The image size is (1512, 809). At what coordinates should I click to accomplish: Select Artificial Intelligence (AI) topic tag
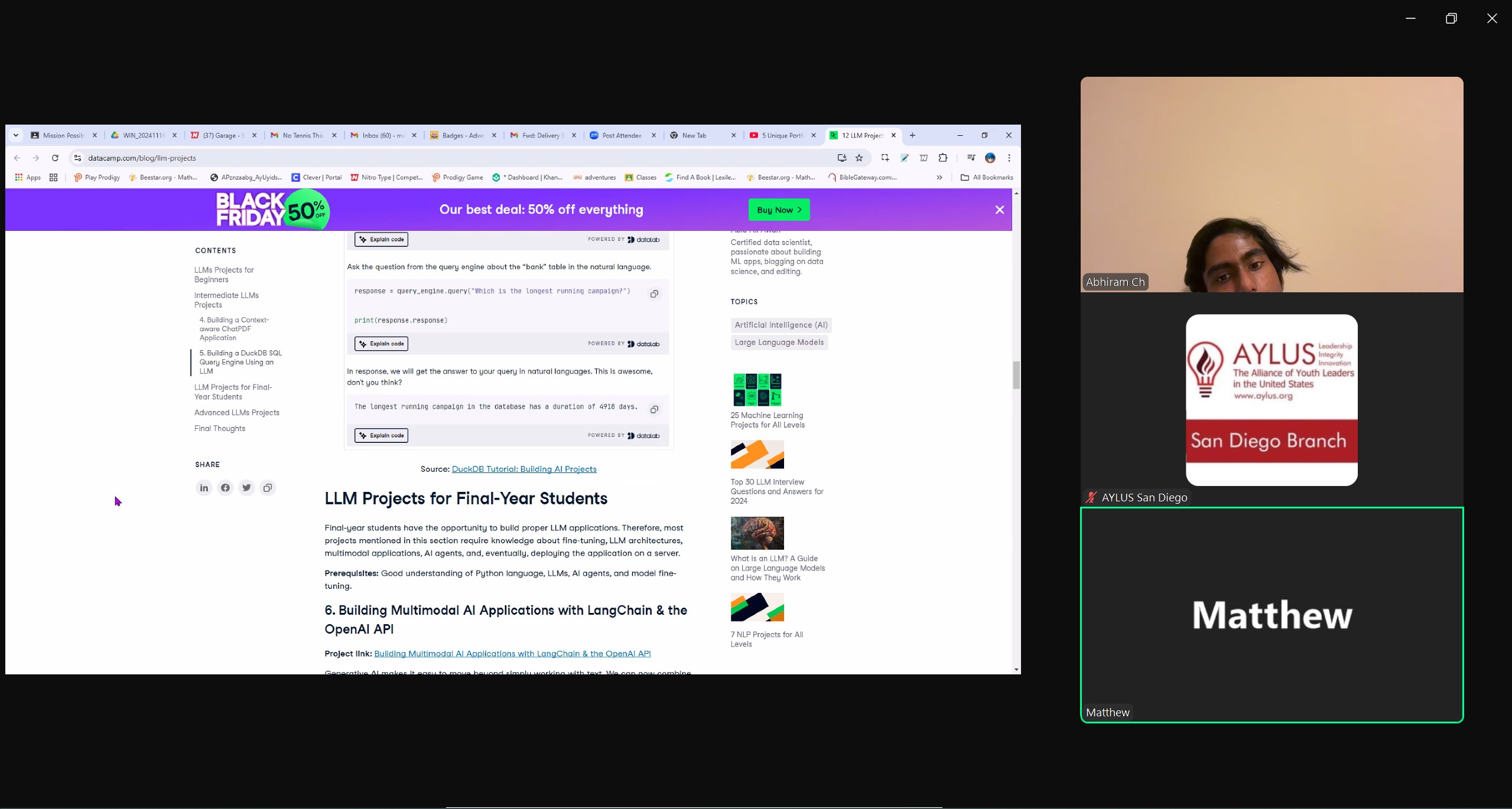point(781,325)
